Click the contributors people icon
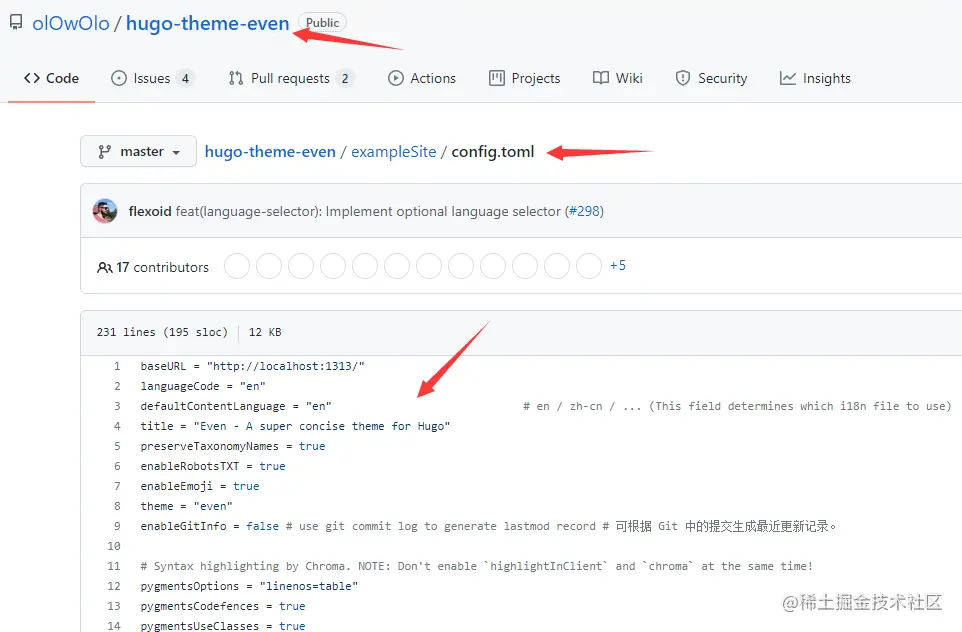 (x=104, y=268)
